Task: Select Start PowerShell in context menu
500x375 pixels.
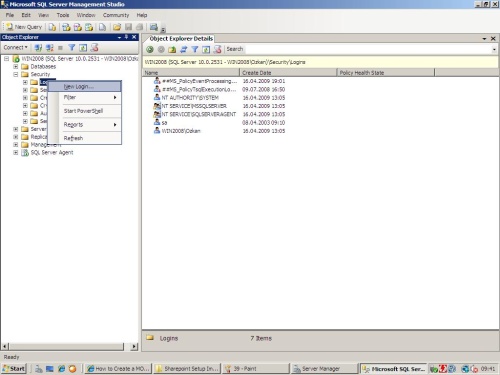Action: [85, 111]
